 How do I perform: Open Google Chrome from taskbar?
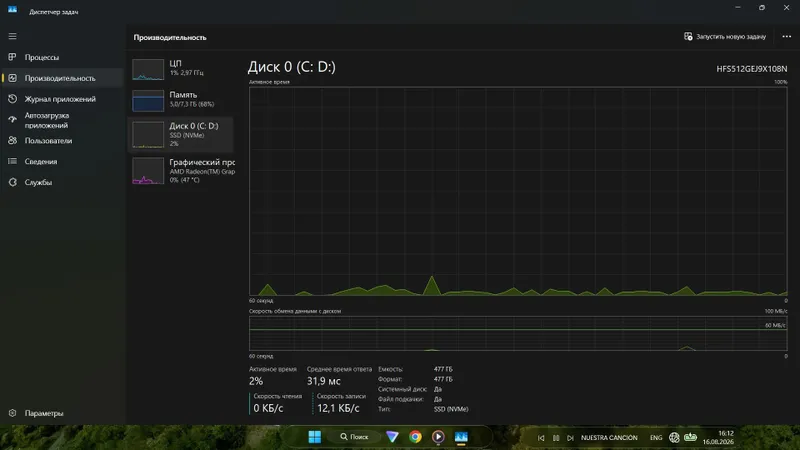[415, 437]
